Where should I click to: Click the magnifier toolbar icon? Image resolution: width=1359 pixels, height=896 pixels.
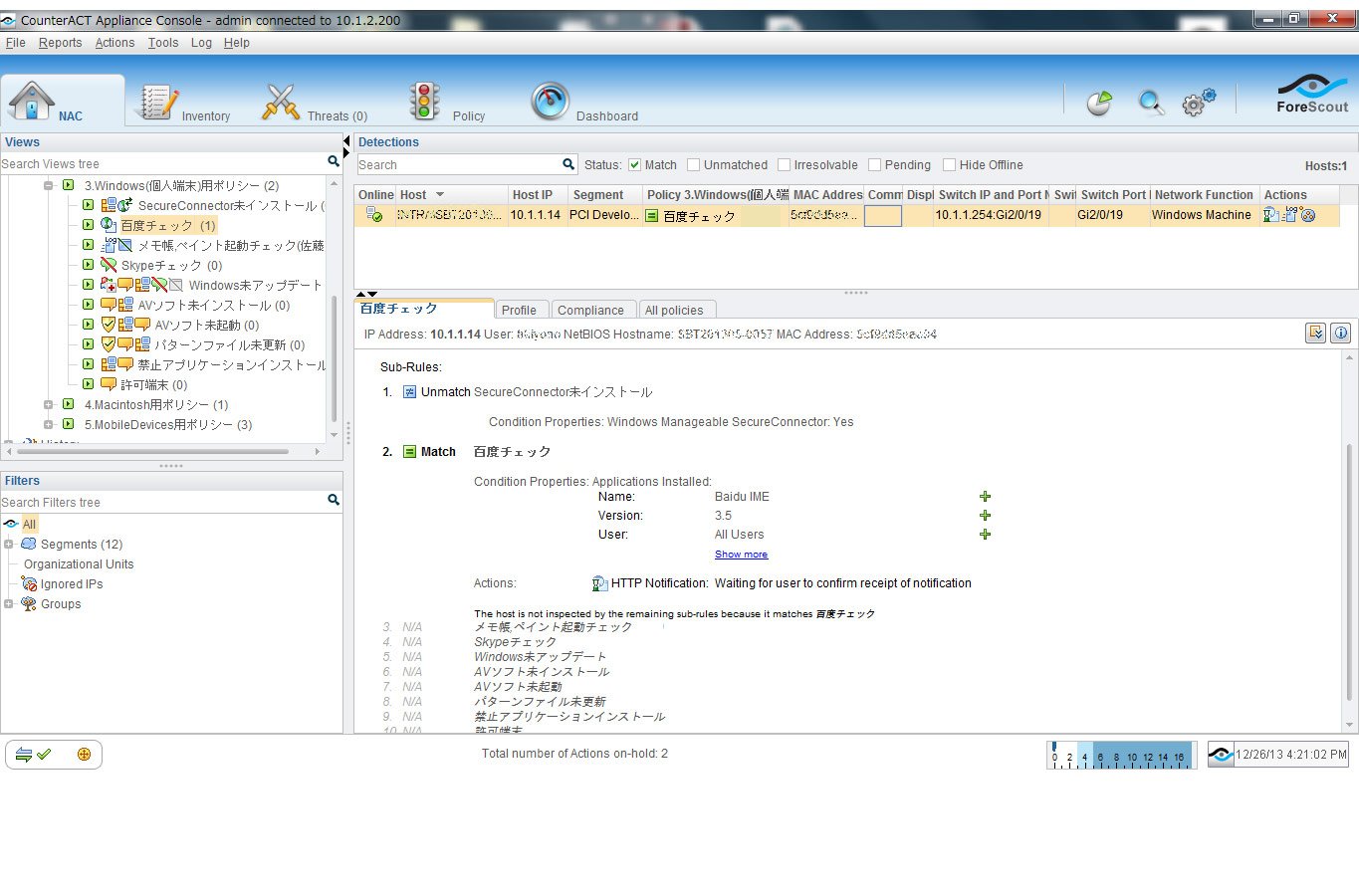(1151, 103)
